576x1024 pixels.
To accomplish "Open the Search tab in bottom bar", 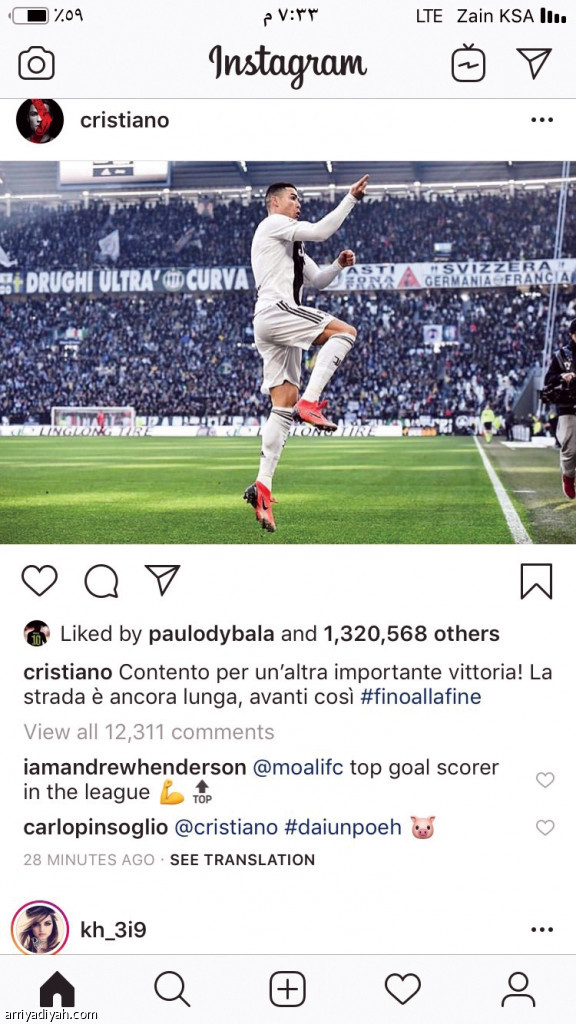I will pos(172,989).
